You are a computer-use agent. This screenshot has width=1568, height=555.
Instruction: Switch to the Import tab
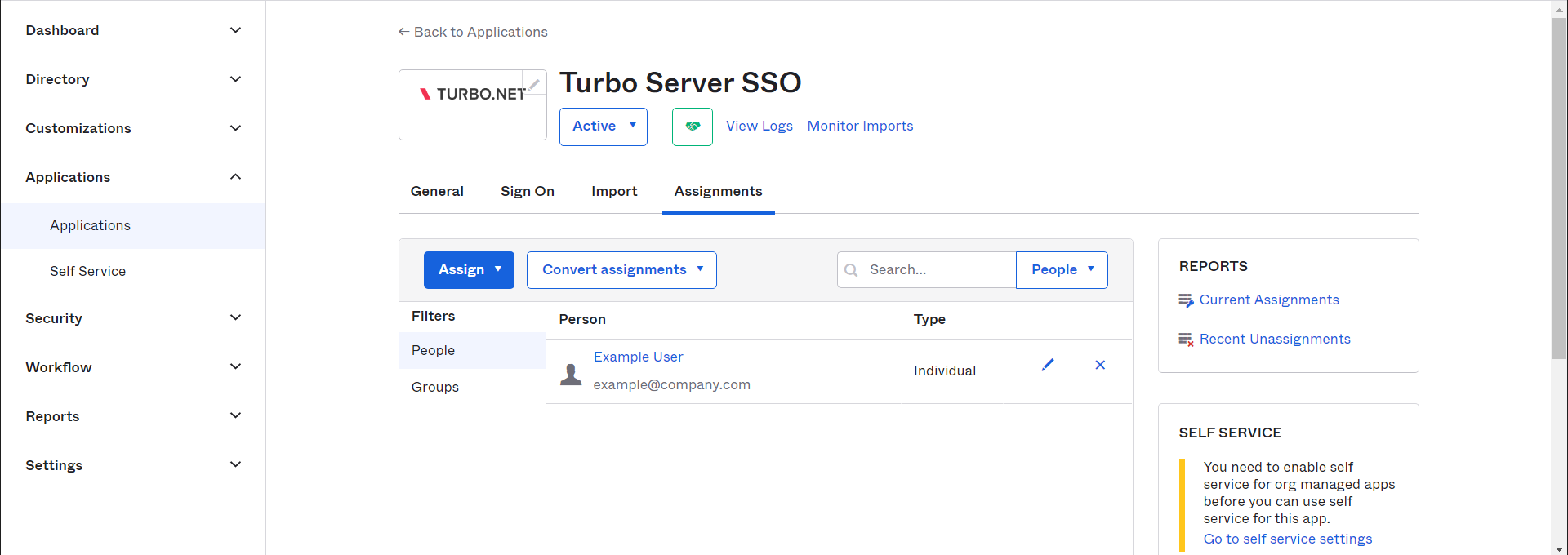coord(614,191)
